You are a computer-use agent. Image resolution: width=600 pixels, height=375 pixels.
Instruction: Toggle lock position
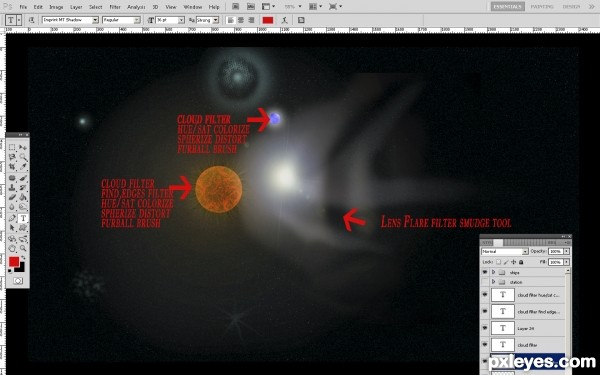[x=514, y=262]
